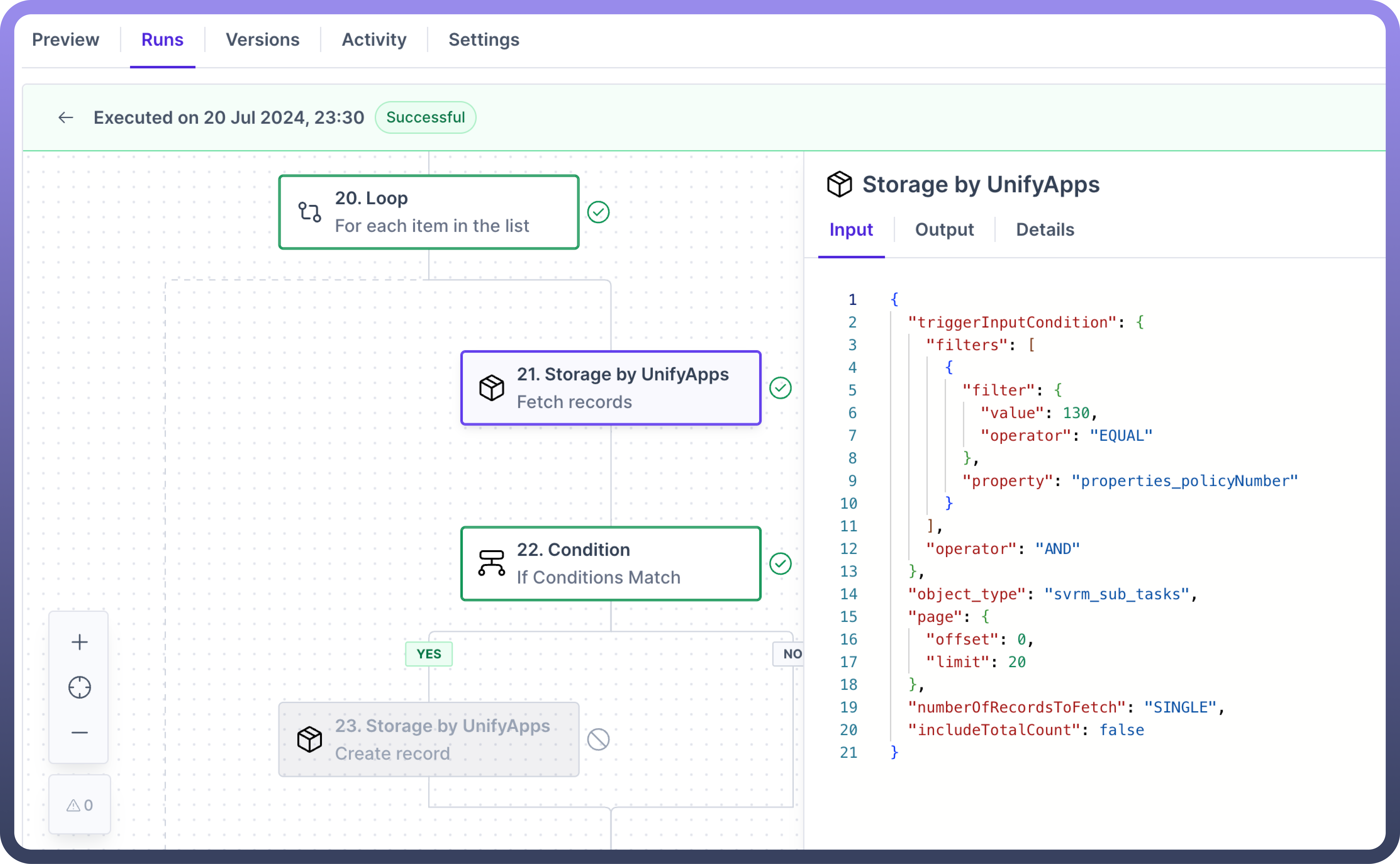Zoom out with the minus icon

79,732
